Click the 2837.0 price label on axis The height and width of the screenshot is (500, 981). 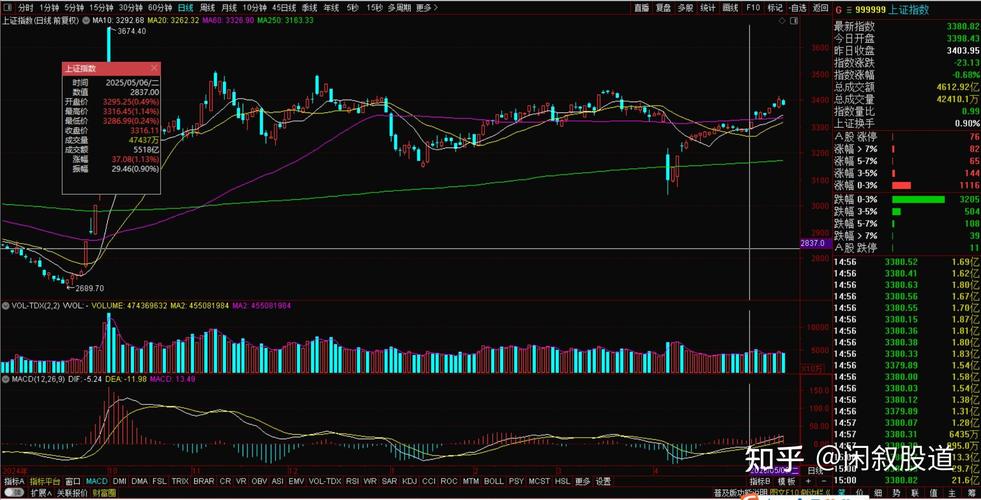point(811,244)
